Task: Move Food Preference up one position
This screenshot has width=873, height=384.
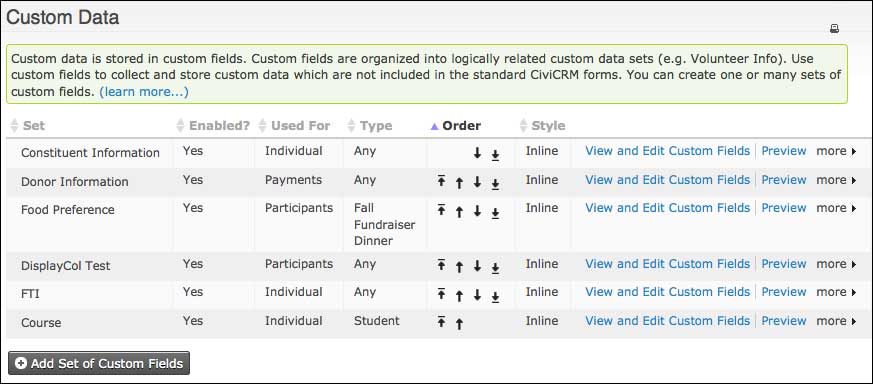Action: tap(459, 211)
